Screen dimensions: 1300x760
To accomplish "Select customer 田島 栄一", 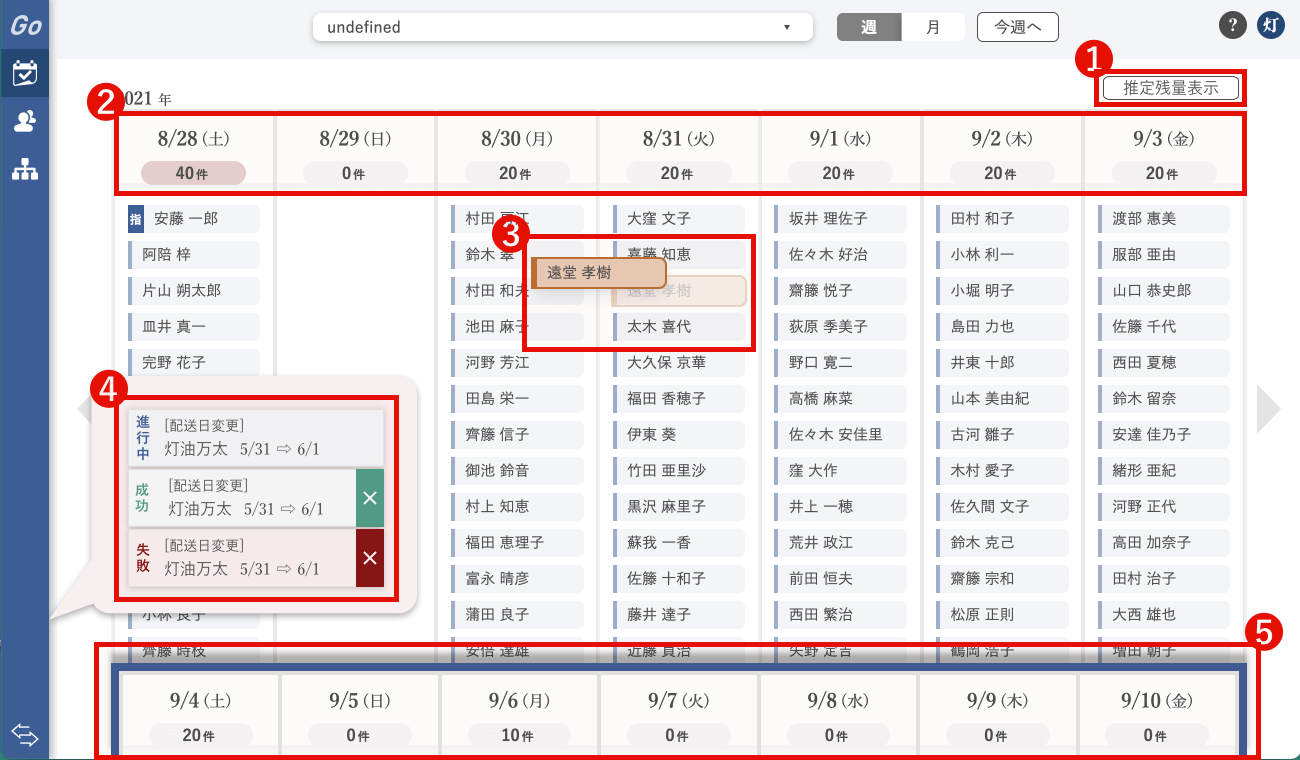I will point(517,399).
